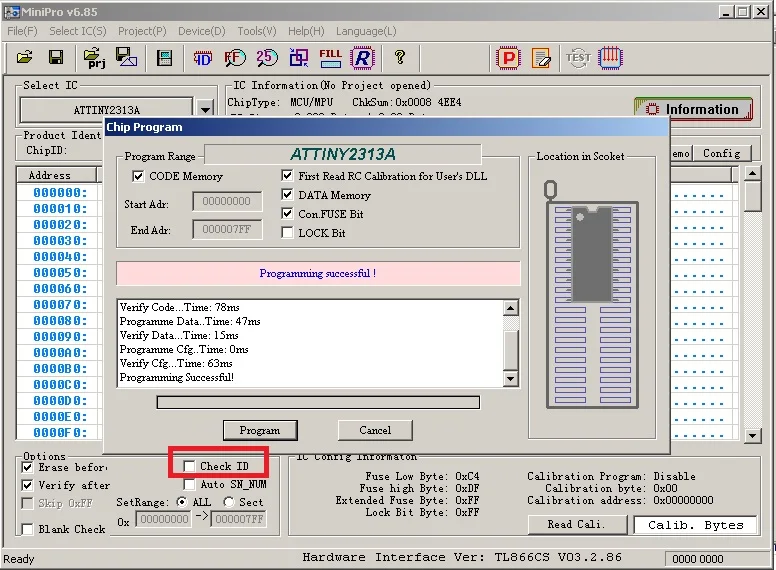
Task: Toggle Verify after checkbox
Action: (x=28, y=485)
